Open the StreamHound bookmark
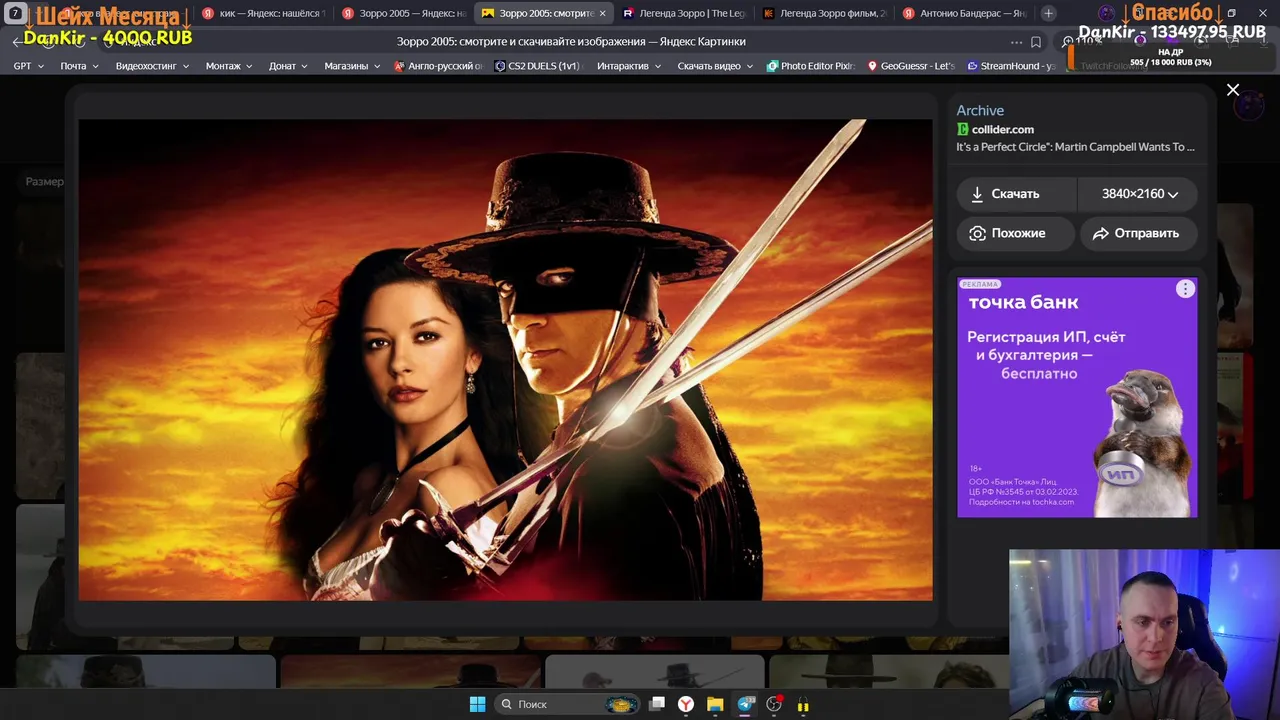 1011,66
